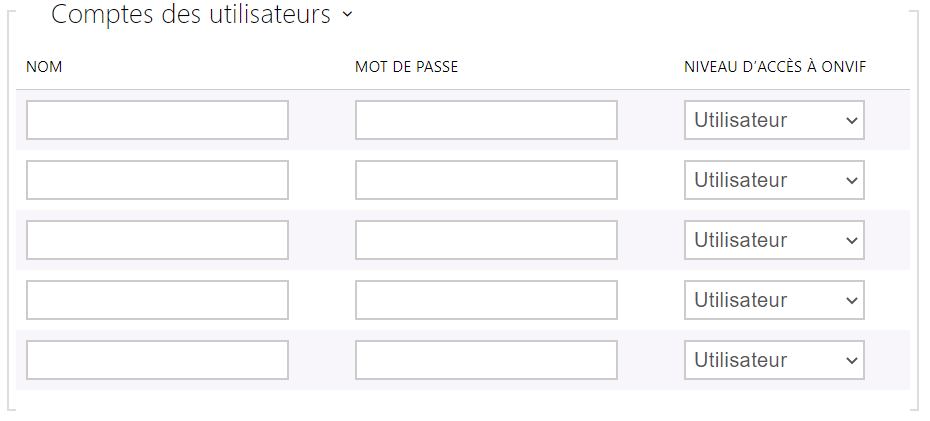Focus the first row Nom field

pyautogui.click(x=157, y=120)
